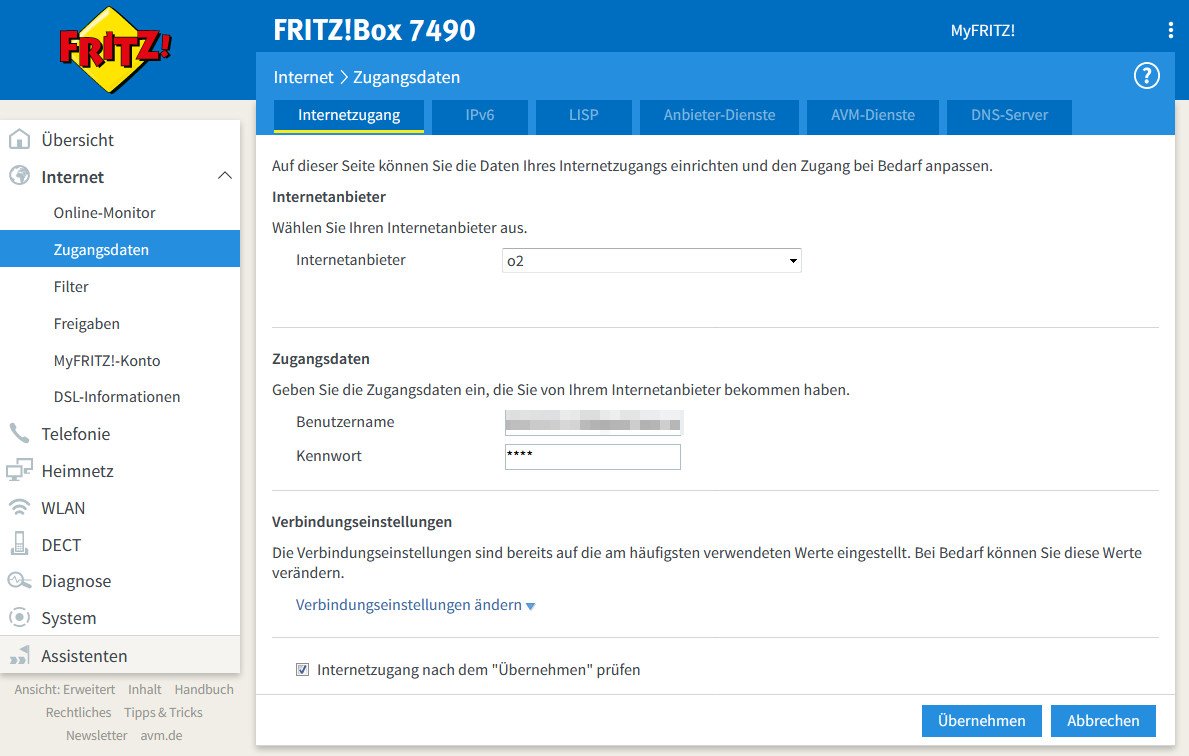Screen dimensions: 1189x756
Task: Disable checking internet access after applying
Action: tap(302, 669)
